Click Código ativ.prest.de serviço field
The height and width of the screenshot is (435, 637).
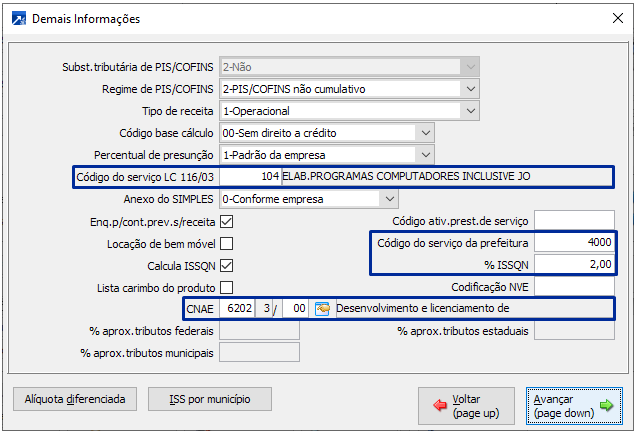tap(574, 221)
